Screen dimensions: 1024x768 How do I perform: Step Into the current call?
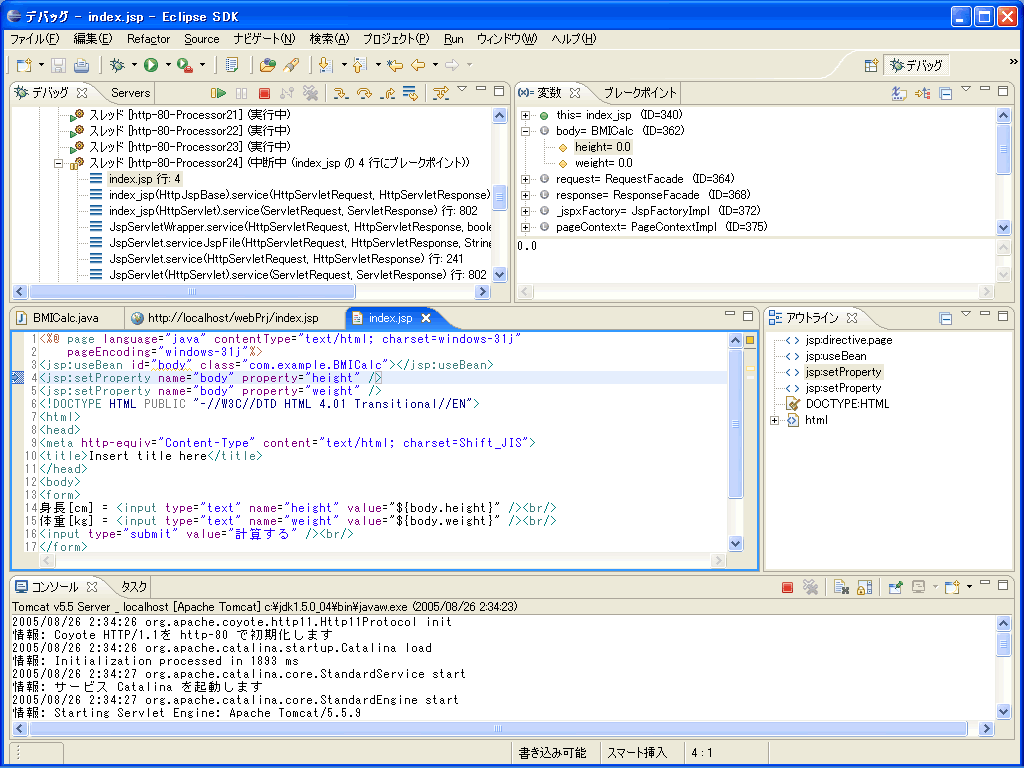click(339, 91)
